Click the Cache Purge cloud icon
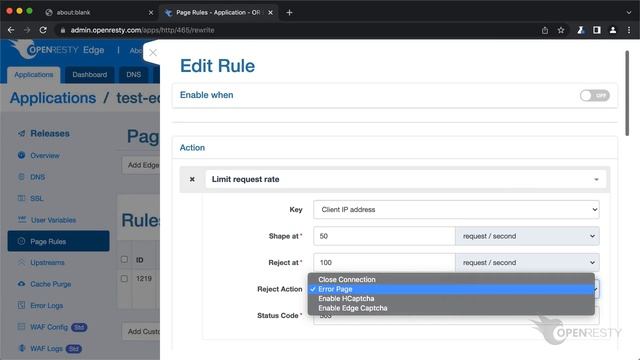This screenshot has height=360, width=640. (x=22, y=284)
